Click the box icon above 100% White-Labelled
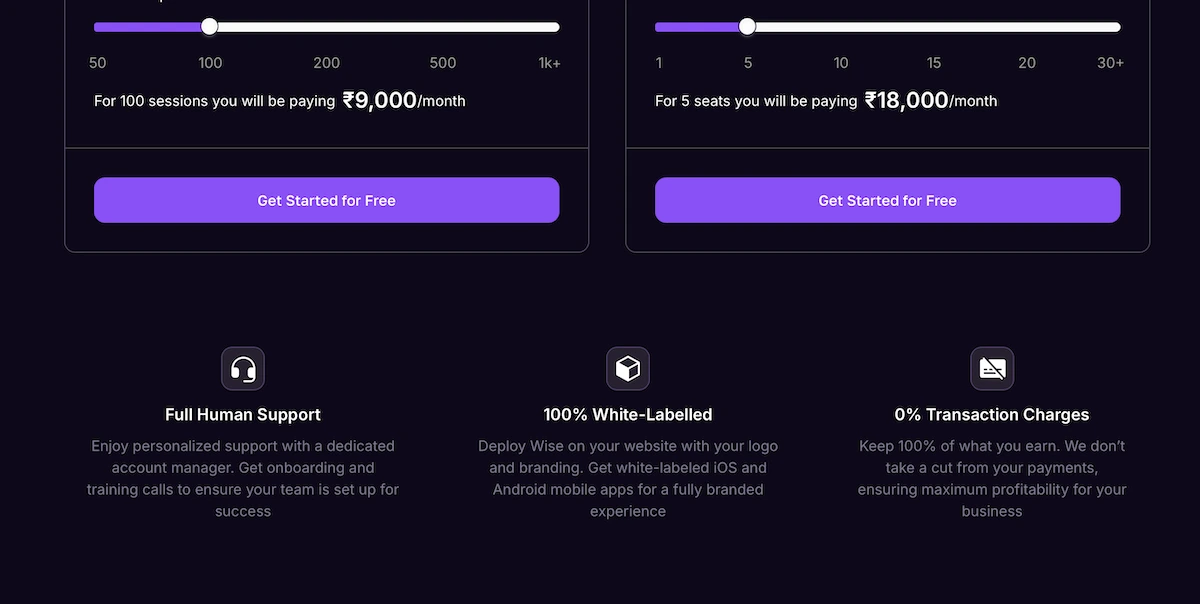This screenshot has width=1200, height=604. 628,369
